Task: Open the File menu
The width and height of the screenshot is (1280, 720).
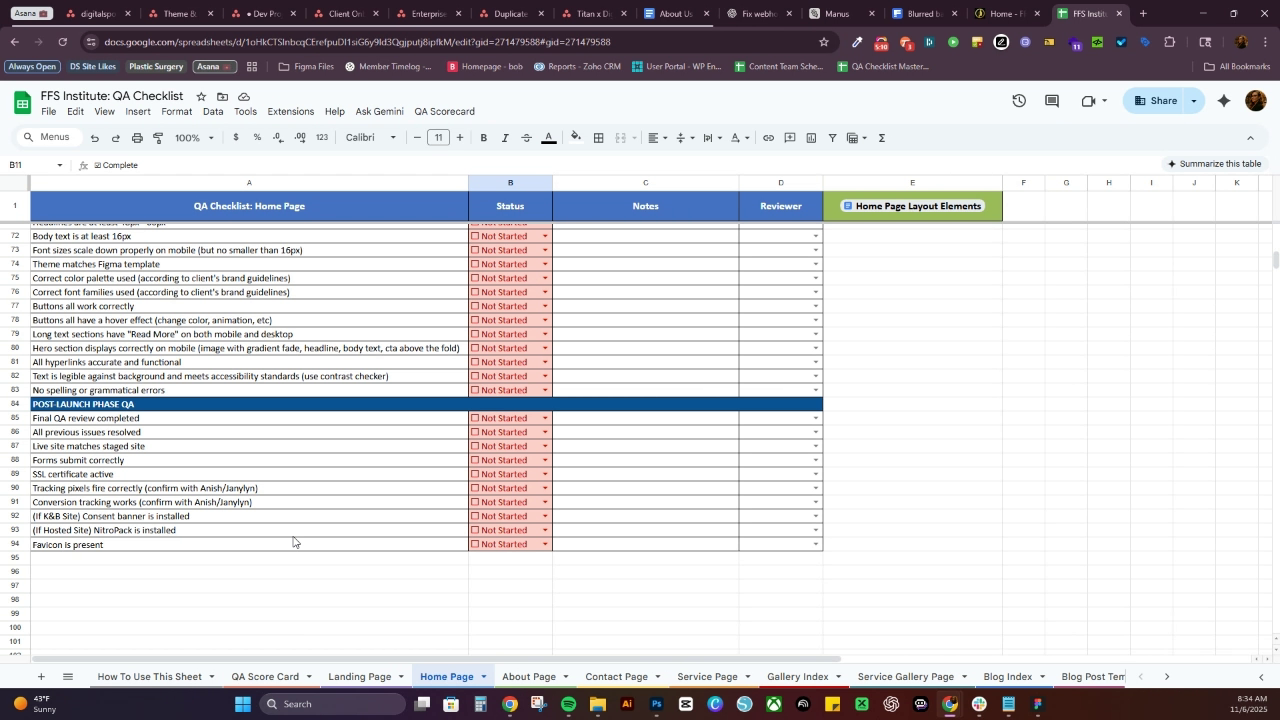Action: coord(48,112)
